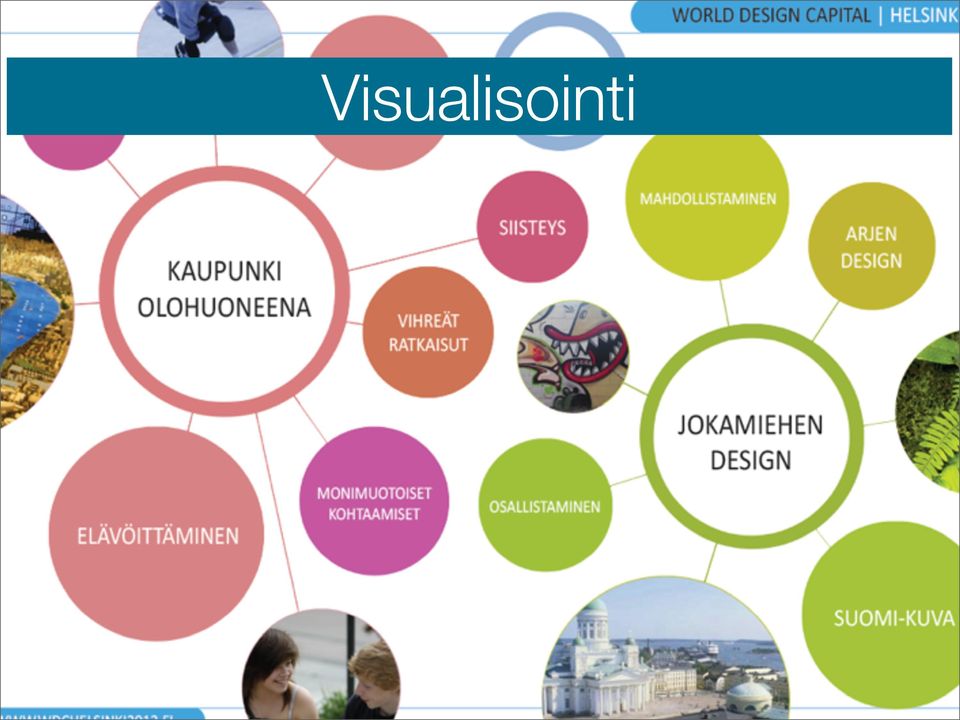This screenshot has width=960, height=720.
Task: Click the OSALLISTAMINEN bubble
Action: coord(545,506)
